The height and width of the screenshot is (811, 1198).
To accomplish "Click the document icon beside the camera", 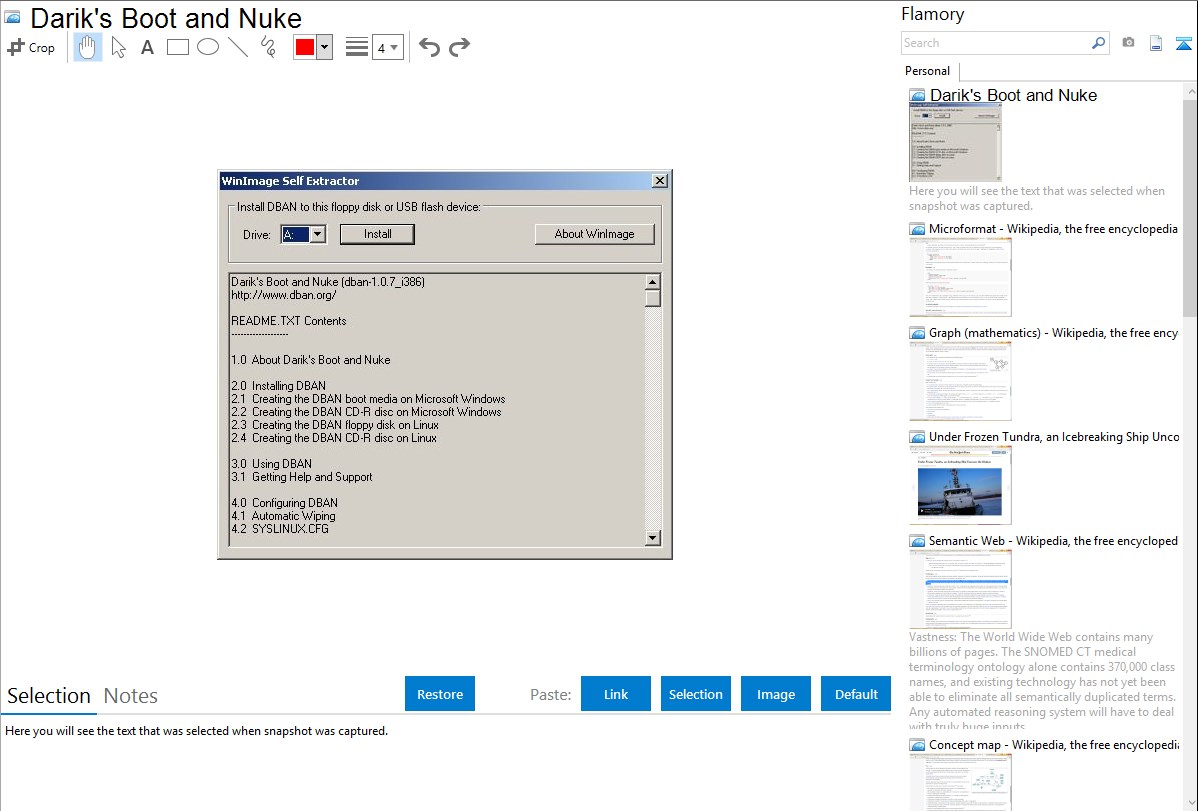I will (1156, 43).
